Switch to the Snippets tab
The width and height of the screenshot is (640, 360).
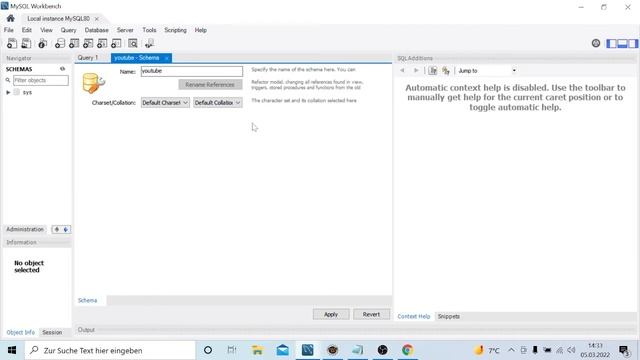(x=448, y=316)
